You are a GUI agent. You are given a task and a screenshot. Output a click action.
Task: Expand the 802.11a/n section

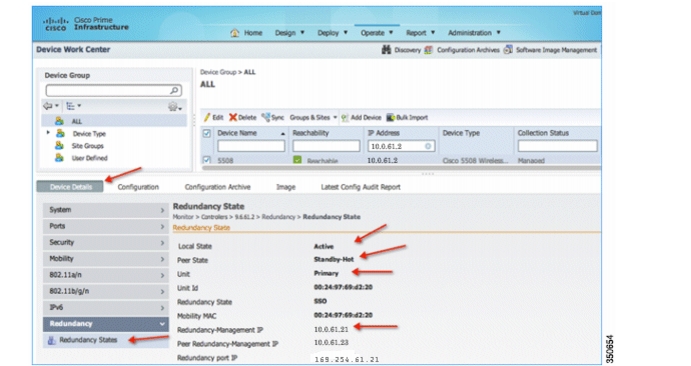tap(106, 275)
